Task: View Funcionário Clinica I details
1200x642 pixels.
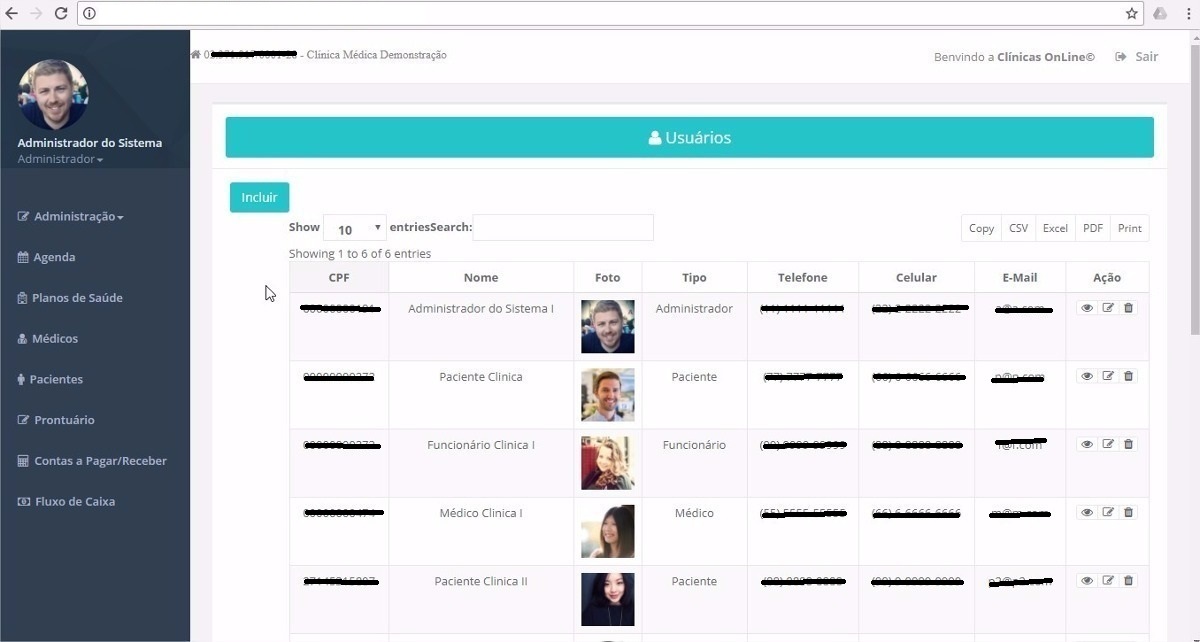Action: pyautogui.click(x=1087, y=443)
